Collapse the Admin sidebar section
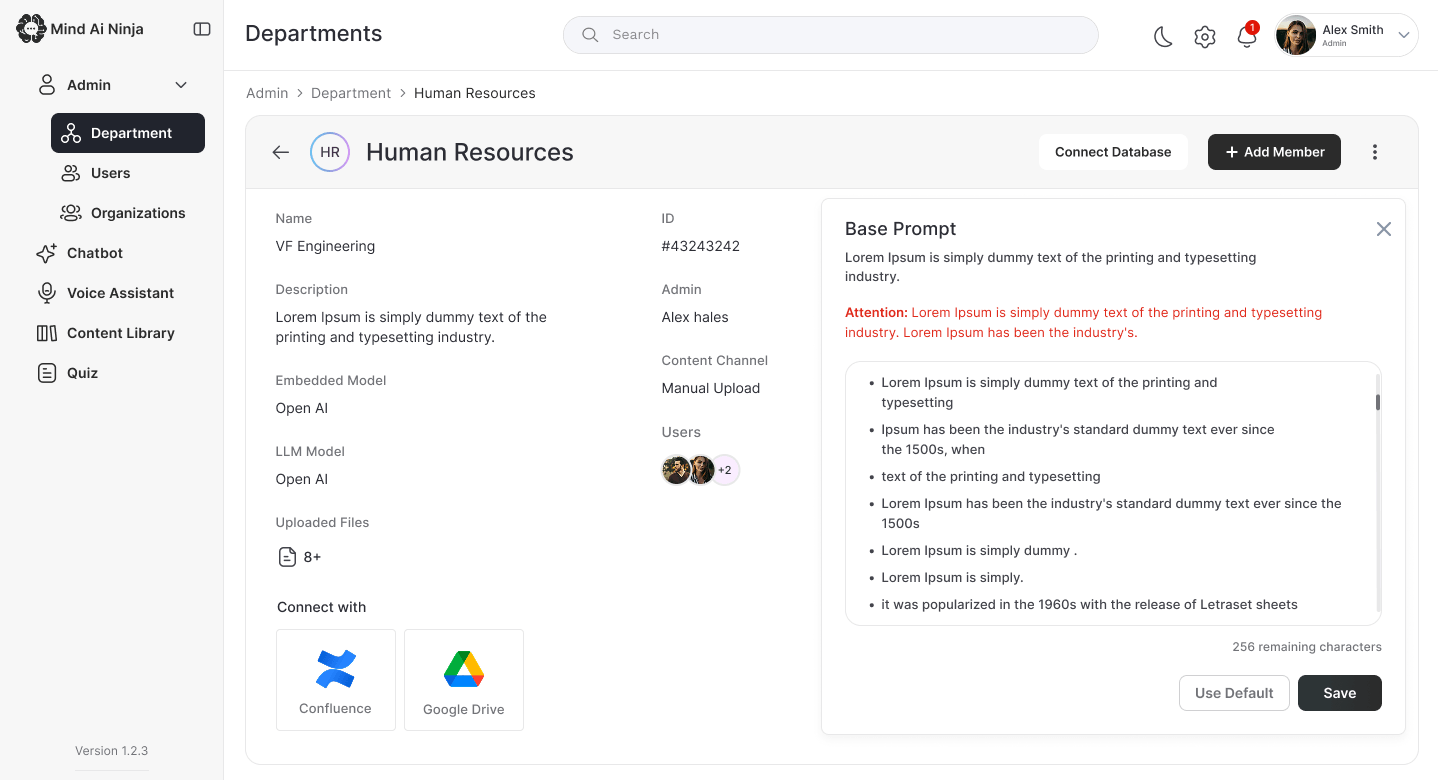The image size is (1440, 780). [x=181, y=85]
